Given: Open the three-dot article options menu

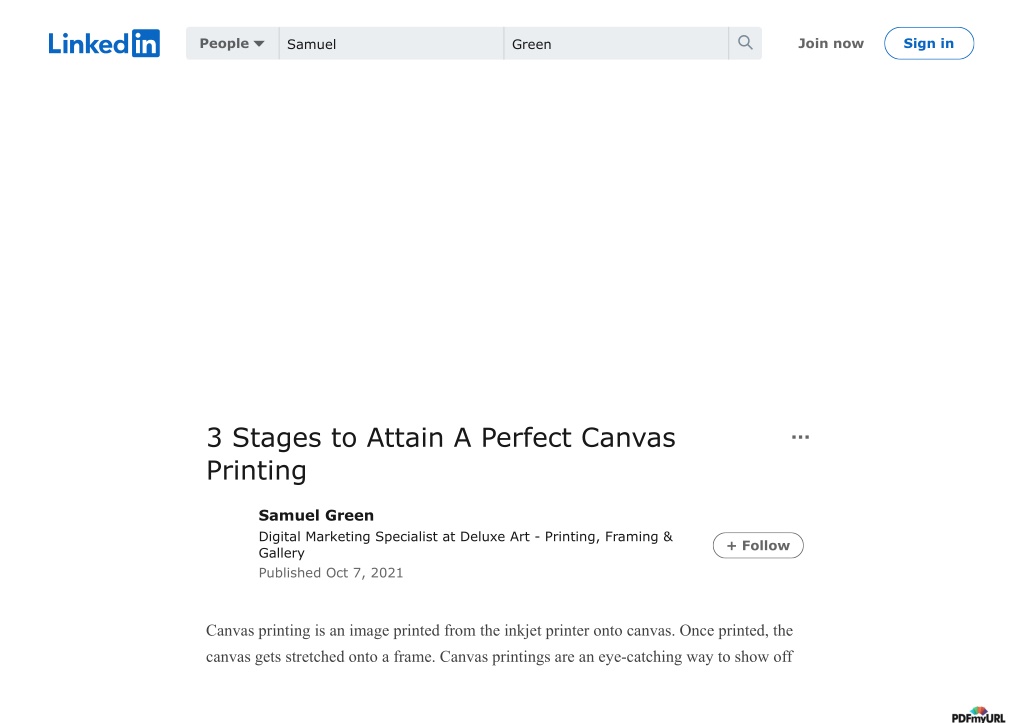Looking at the screenshot, I should coord(800,437).
